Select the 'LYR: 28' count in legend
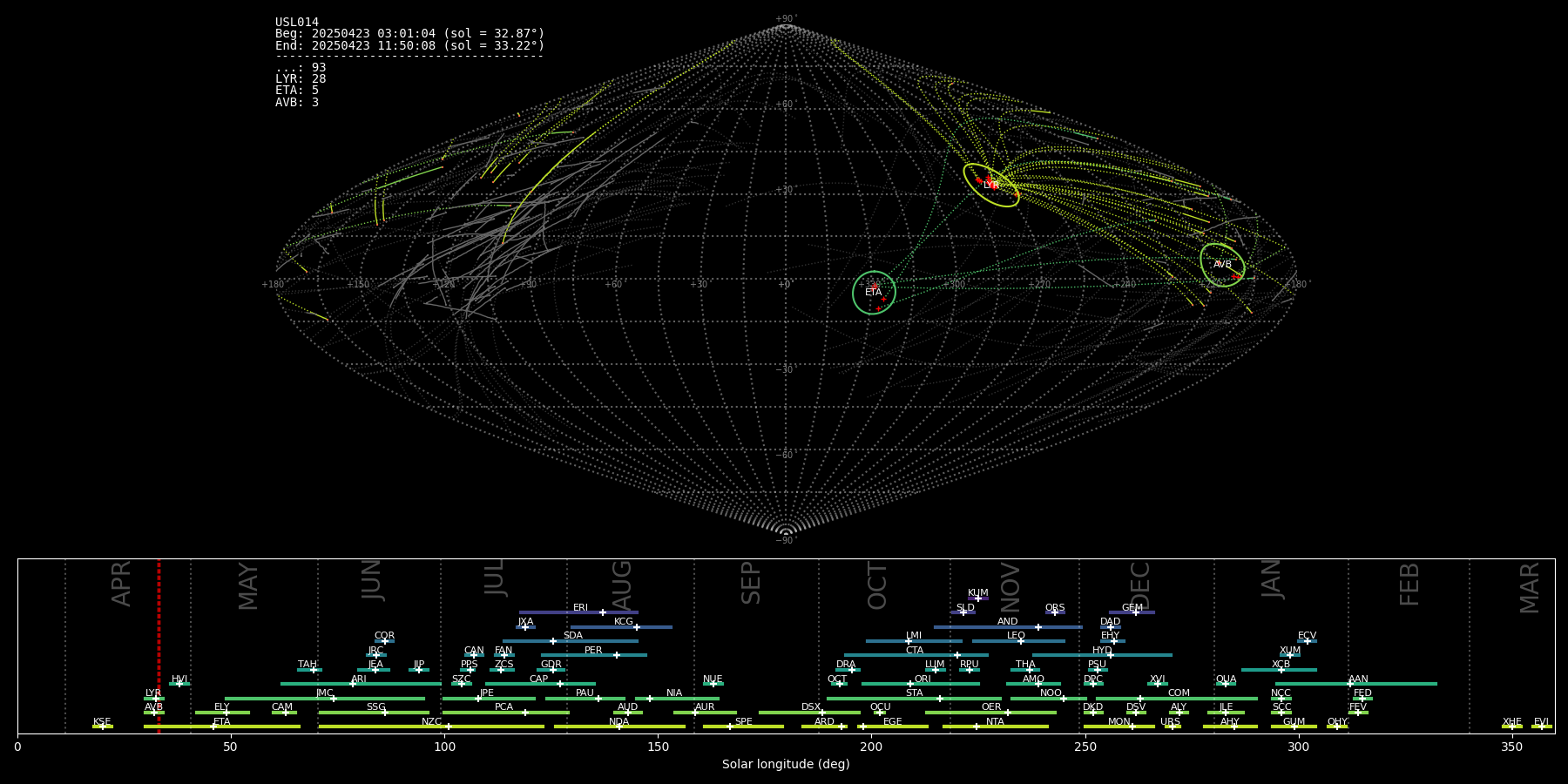This screenshot has width=1568, height=784. [301, 79]
